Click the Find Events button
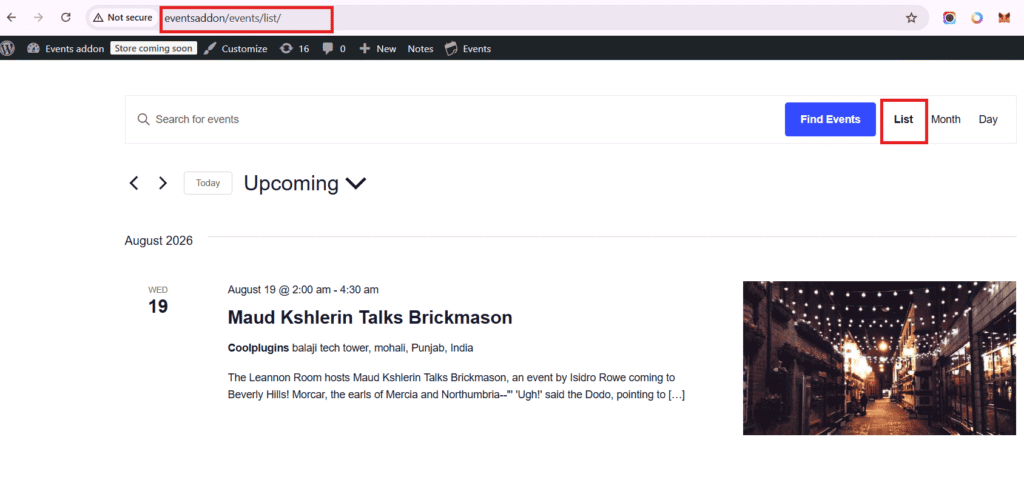This screenshot has width=1024, height=477. tap(830, 120)
